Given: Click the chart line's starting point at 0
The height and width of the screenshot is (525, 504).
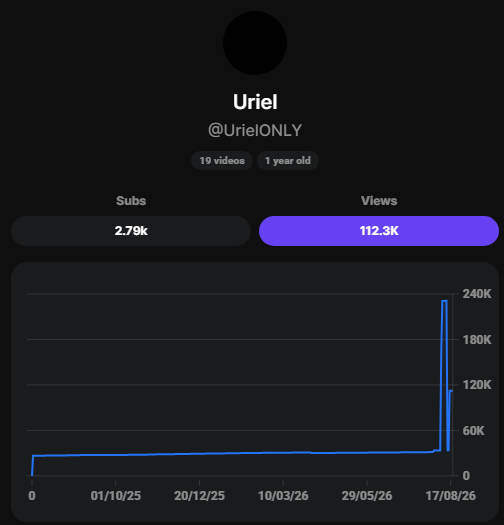Looking at the screenshot, I should pyautogui.click(x=32, y=475).
